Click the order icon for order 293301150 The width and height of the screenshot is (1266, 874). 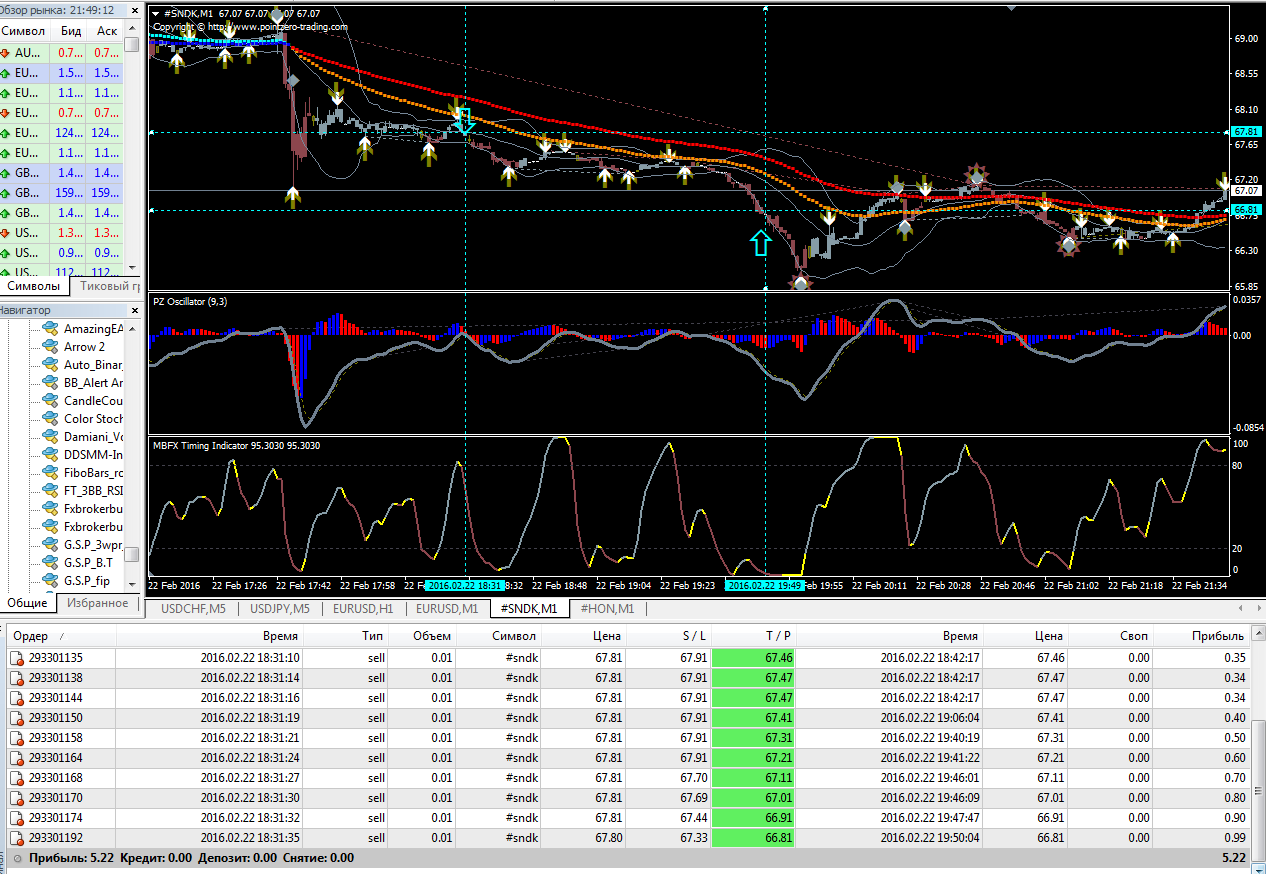pyautogui.click(x=16, y=718)
